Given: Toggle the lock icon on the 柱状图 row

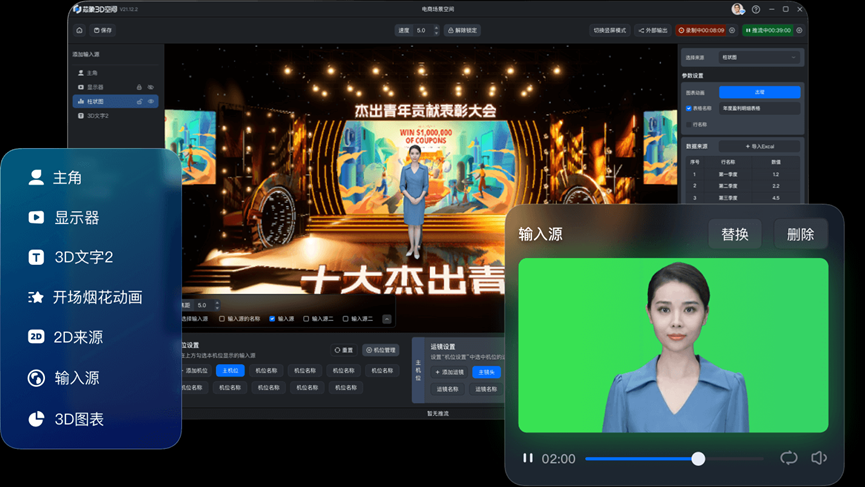Looking at the screenshot, I should [x=139, y=101].
